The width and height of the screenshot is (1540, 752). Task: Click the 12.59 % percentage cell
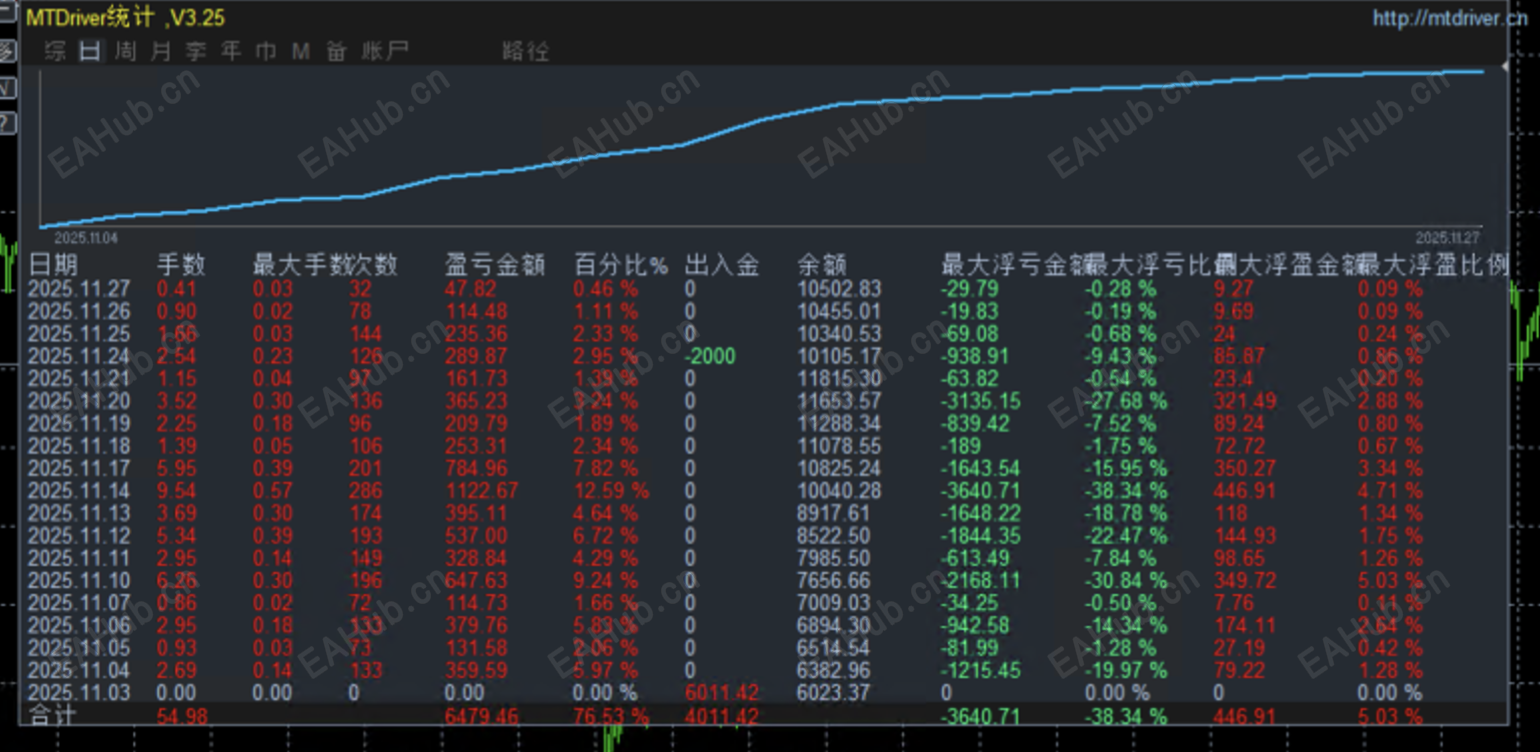tap(611, 491)
